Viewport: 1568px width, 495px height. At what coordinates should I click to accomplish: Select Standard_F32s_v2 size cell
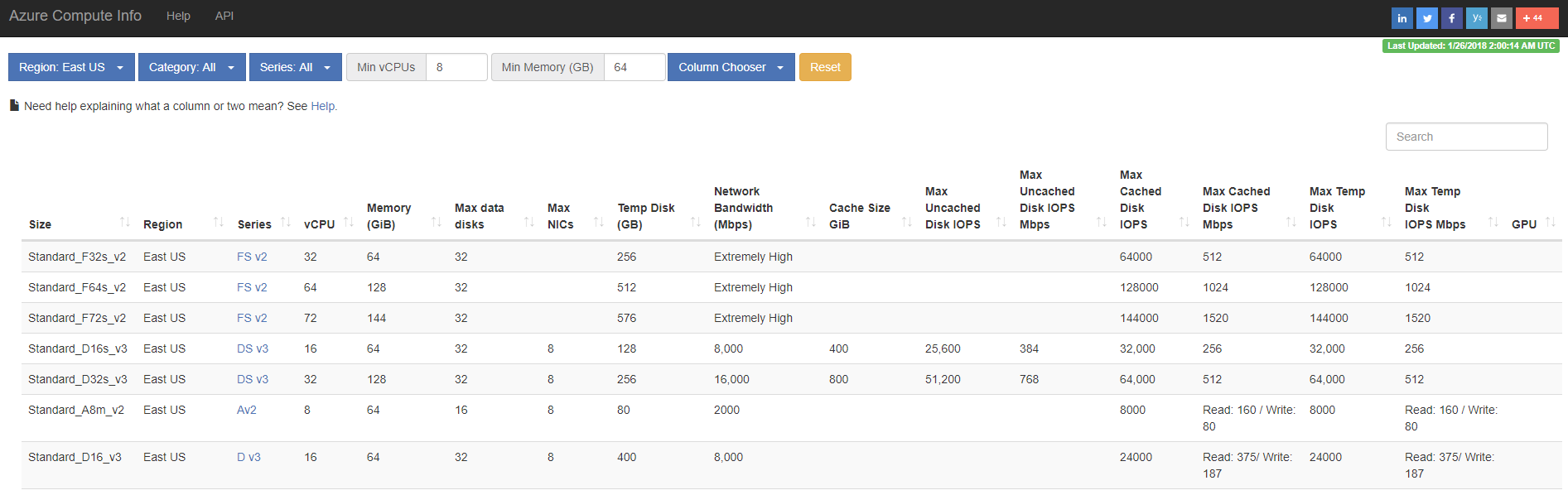point(77,257)
